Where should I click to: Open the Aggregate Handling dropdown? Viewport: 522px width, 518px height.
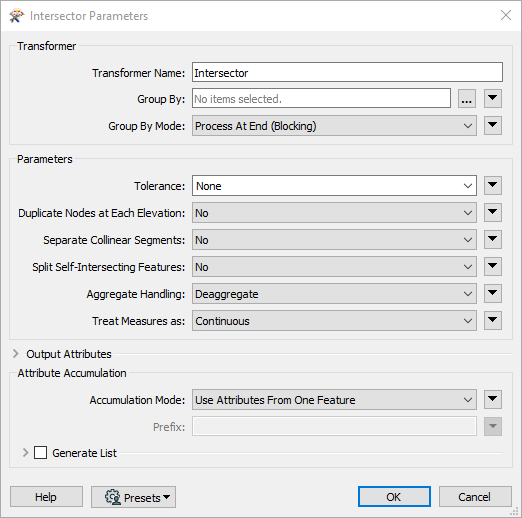[334, 294]
